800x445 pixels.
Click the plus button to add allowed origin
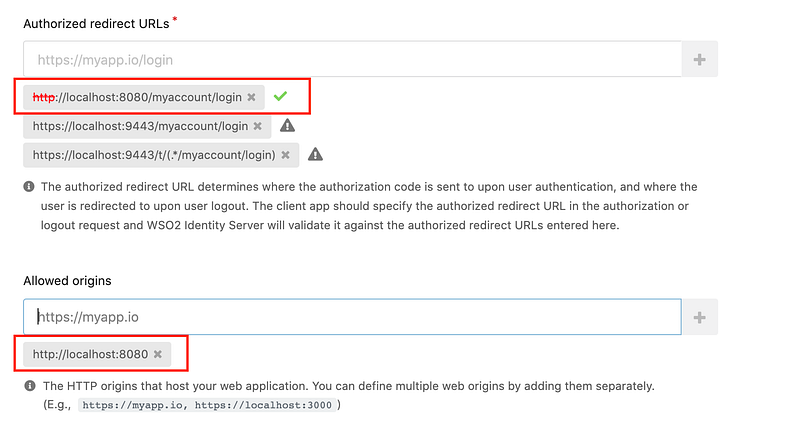699,317
